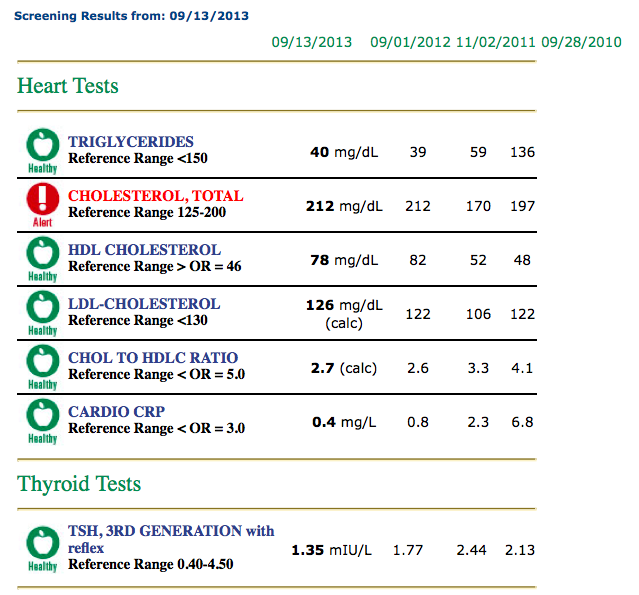Click the Heart Tests section heading
This screenshot has height=595, width=639.
(68, 86)
